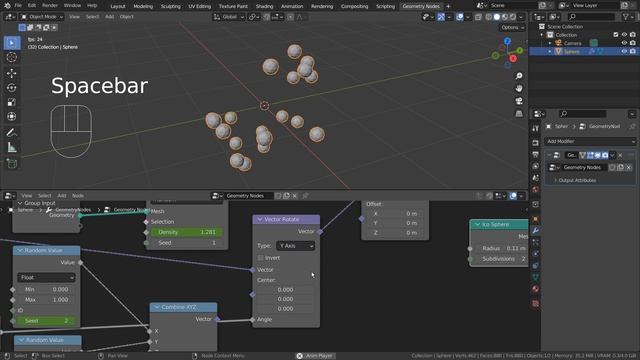This screenshot has height=360, width=640.
Task: Adjust Random Value Seed field
Action: 46,321
